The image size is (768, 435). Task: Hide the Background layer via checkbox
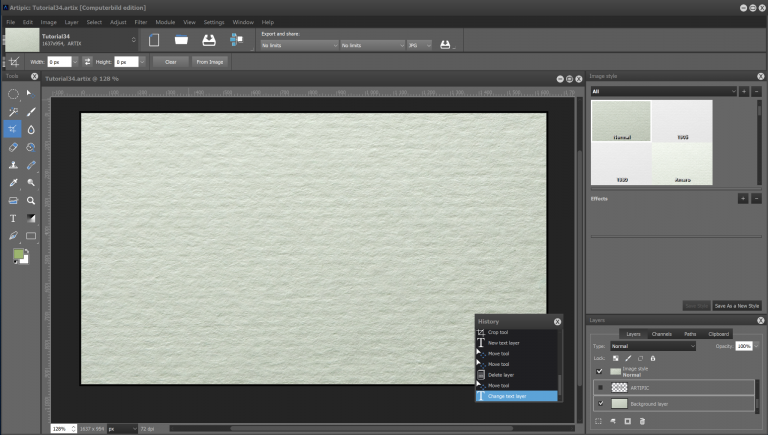pyautogui.click(x=600, y=403)
